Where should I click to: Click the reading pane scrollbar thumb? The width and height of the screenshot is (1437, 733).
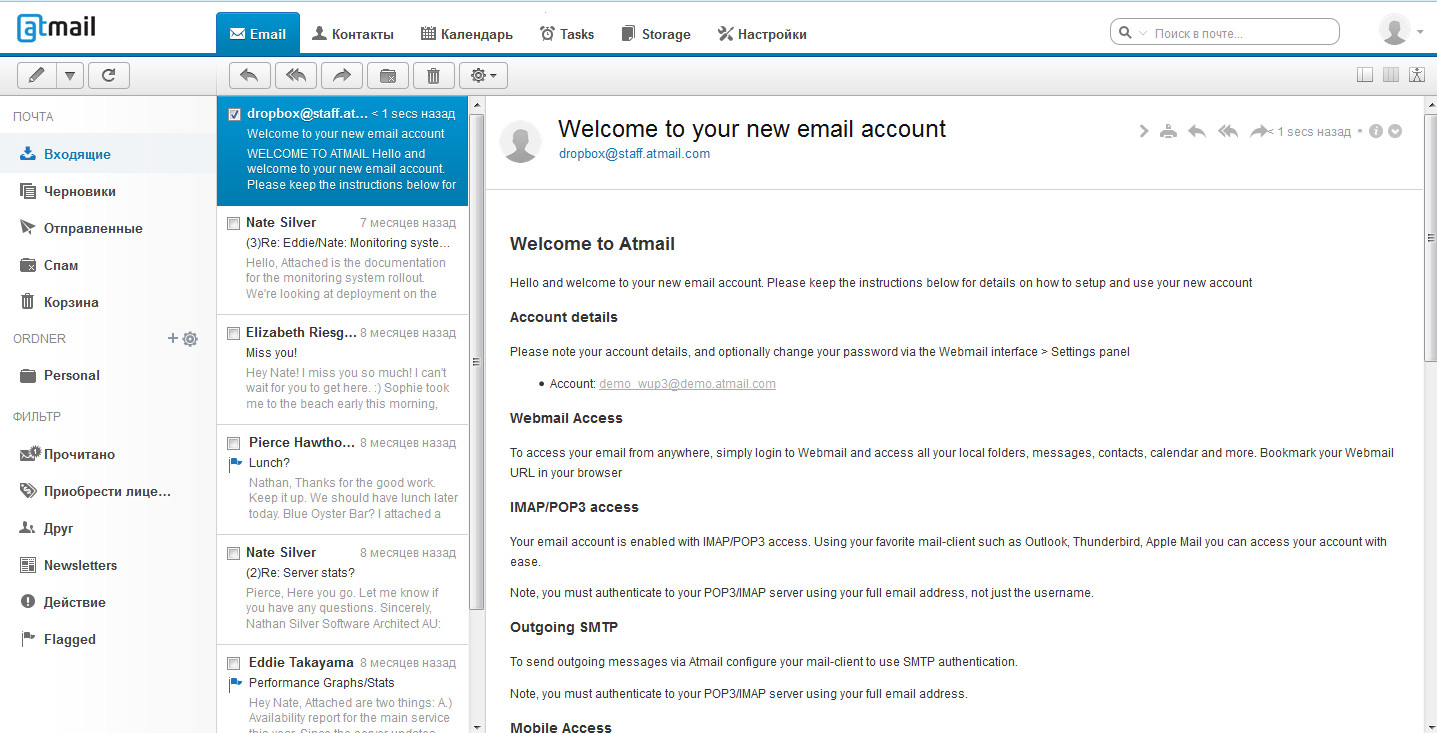click(x=1430, y=236)
